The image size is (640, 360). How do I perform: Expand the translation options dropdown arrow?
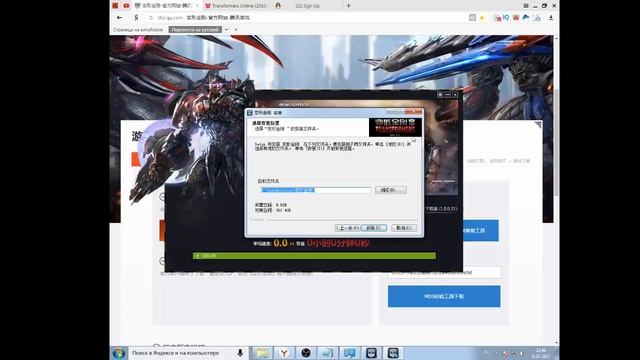227,30
